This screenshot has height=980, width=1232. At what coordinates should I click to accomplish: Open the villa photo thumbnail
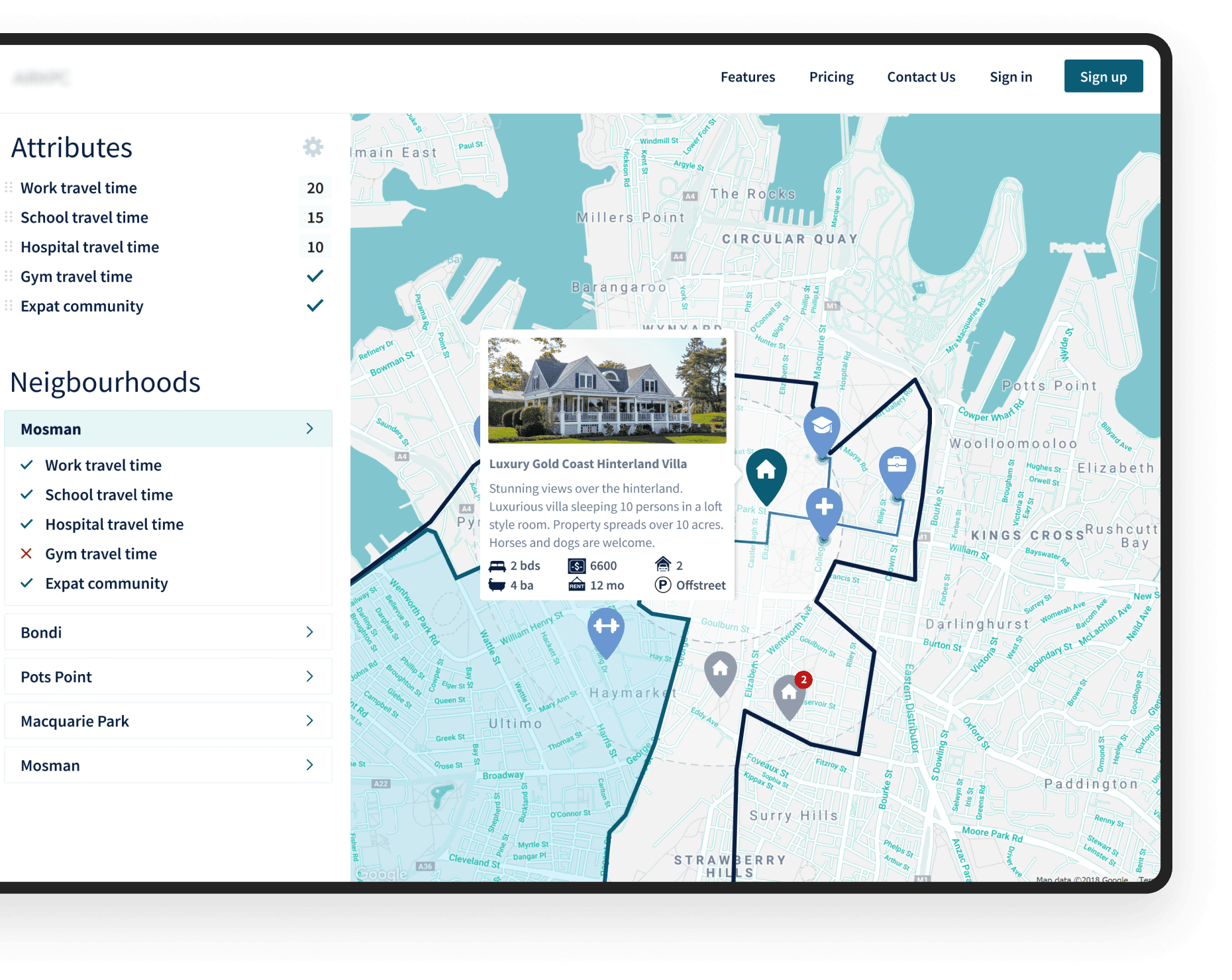click(x=607, y=391)
